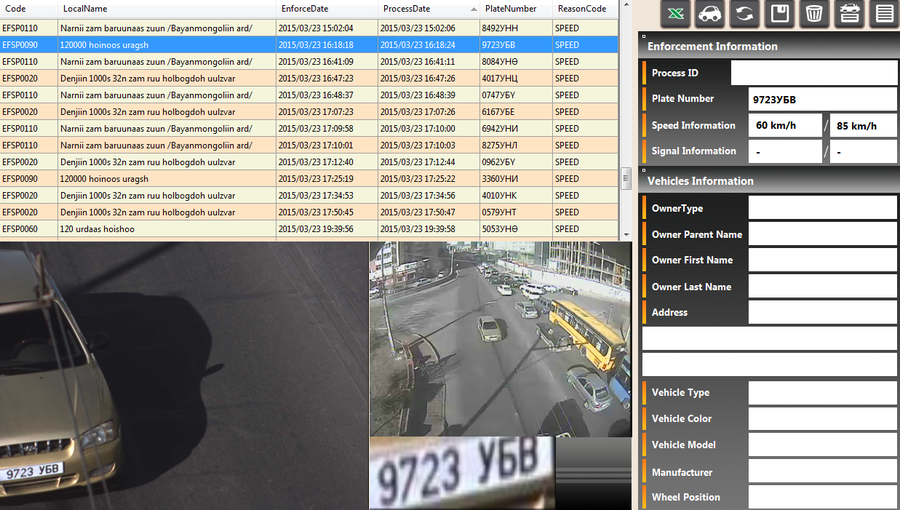Sort by the ProcessDate column header
900x510 pixels.
coord(429,9)
